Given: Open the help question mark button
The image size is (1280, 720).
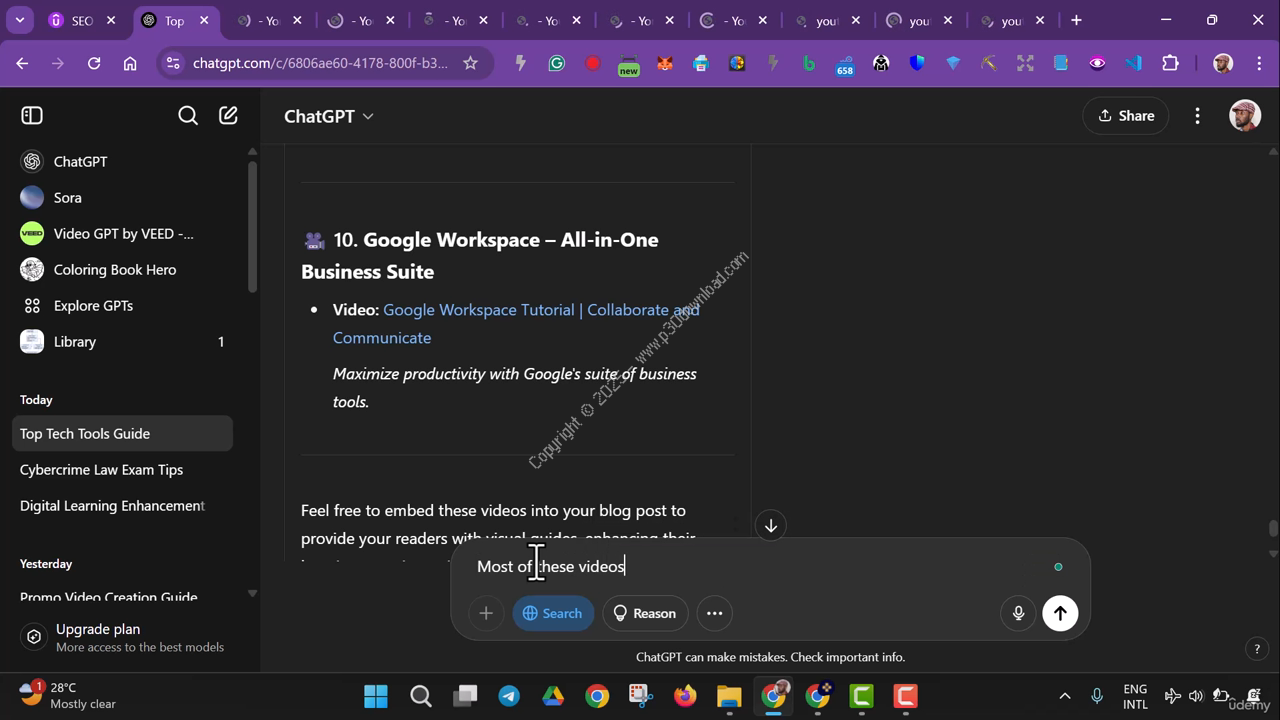Looking at the screenshot, I should (x=1257, y=649).
